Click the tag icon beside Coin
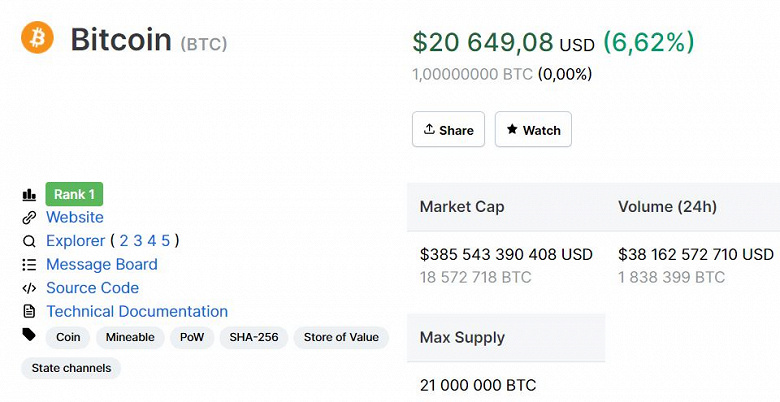Screen dimensions: 780x402 (x=29, y=335)
